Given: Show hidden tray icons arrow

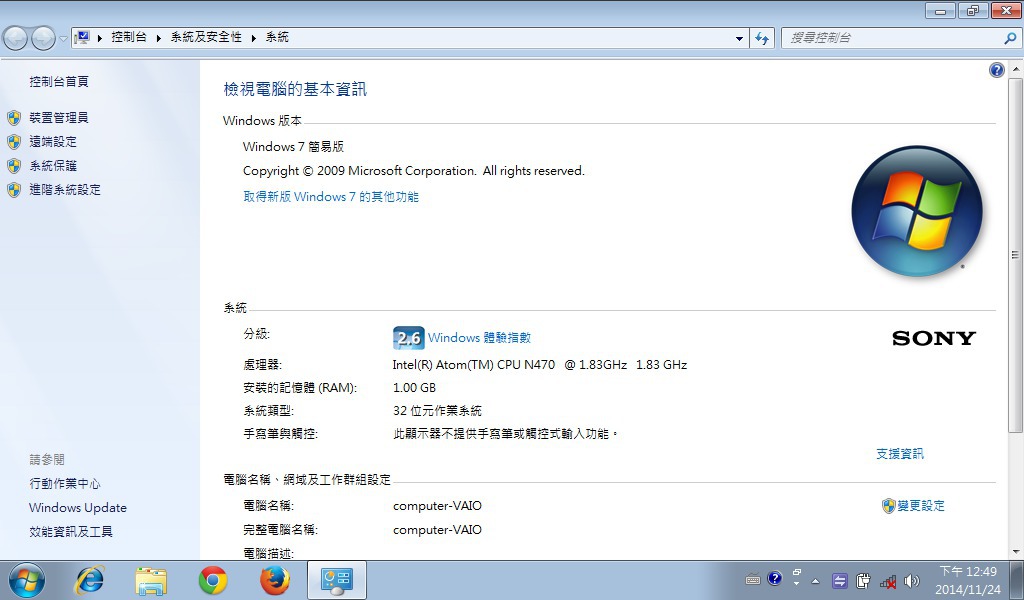Looking at the screenshot, I should [816, 580].
